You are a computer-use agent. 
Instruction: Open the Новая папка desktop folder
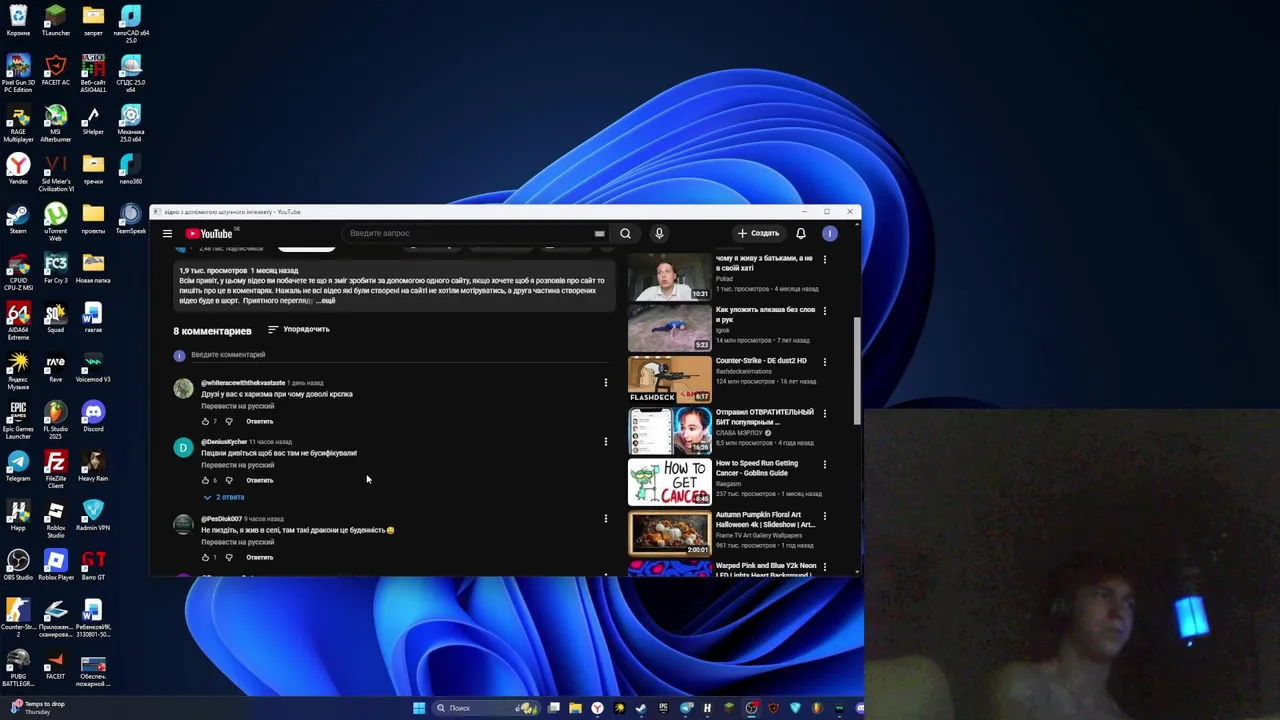coord(93,269)
